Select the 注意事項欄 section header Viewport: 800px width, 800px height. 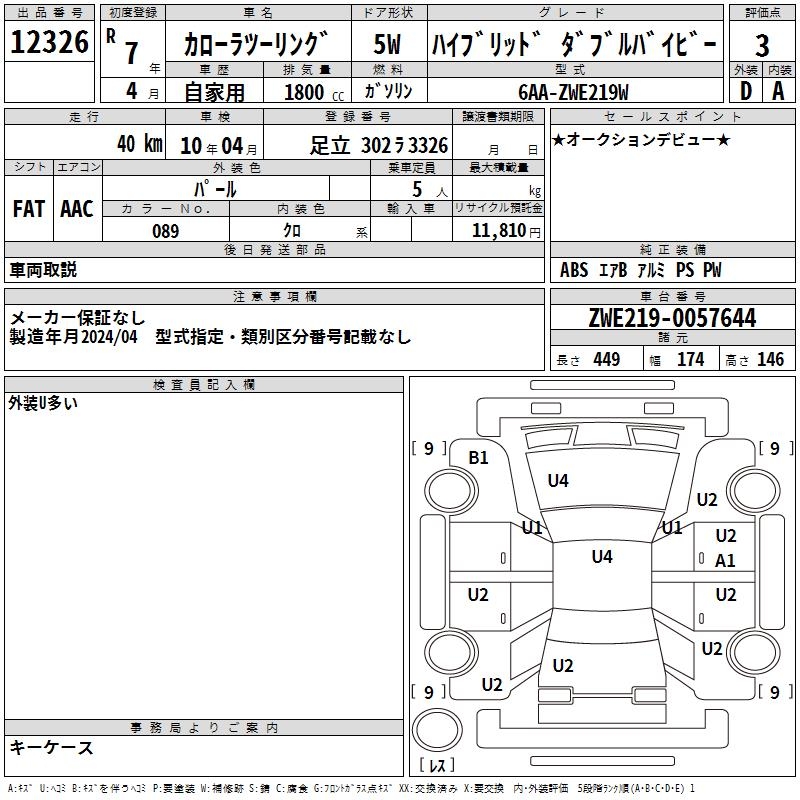274,296
